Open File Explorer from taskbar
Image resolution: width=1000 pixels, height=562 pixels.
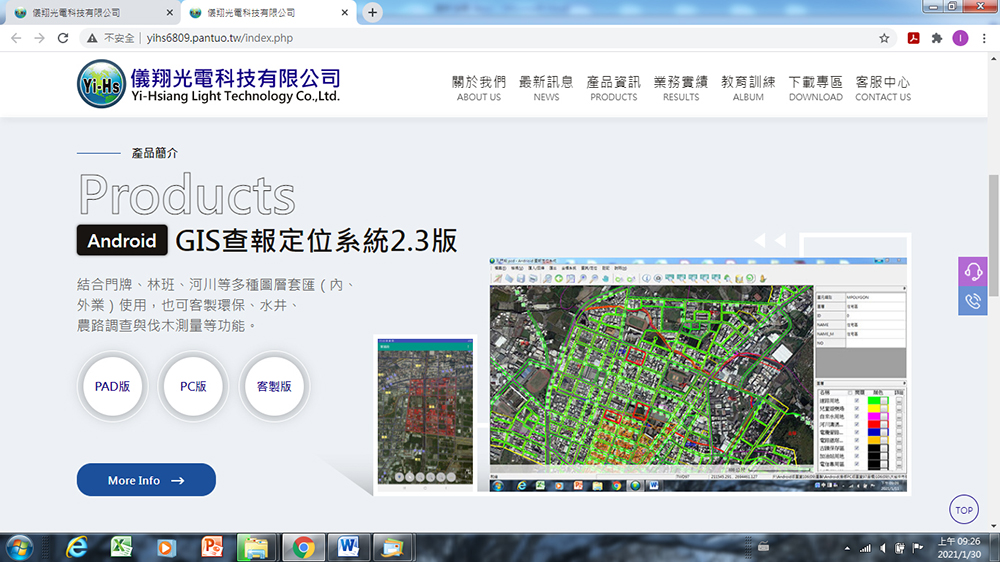(x=256, y=547)
